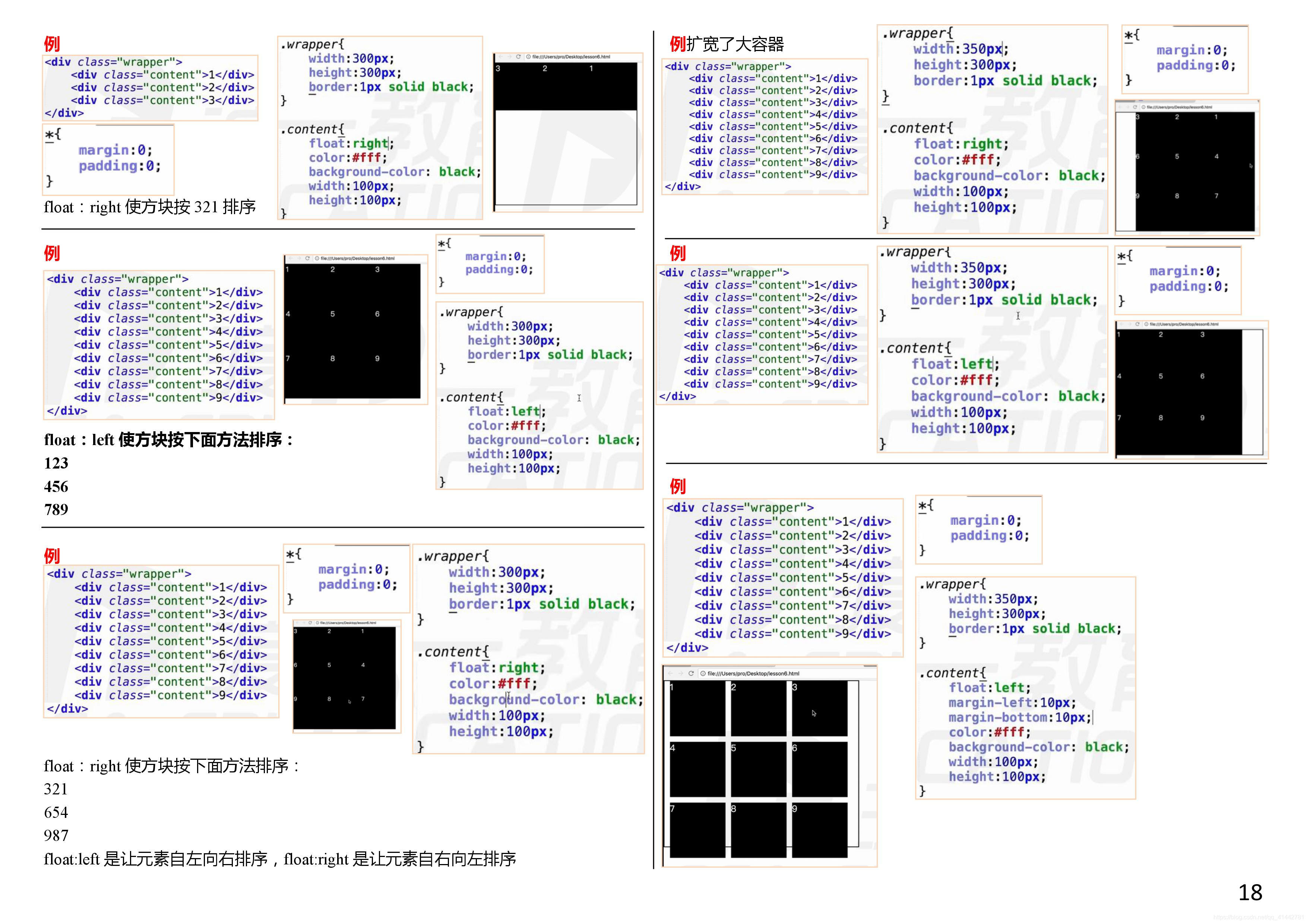Click the '123' ordering line
1307x924 pixels.
(x=56, y=463)
